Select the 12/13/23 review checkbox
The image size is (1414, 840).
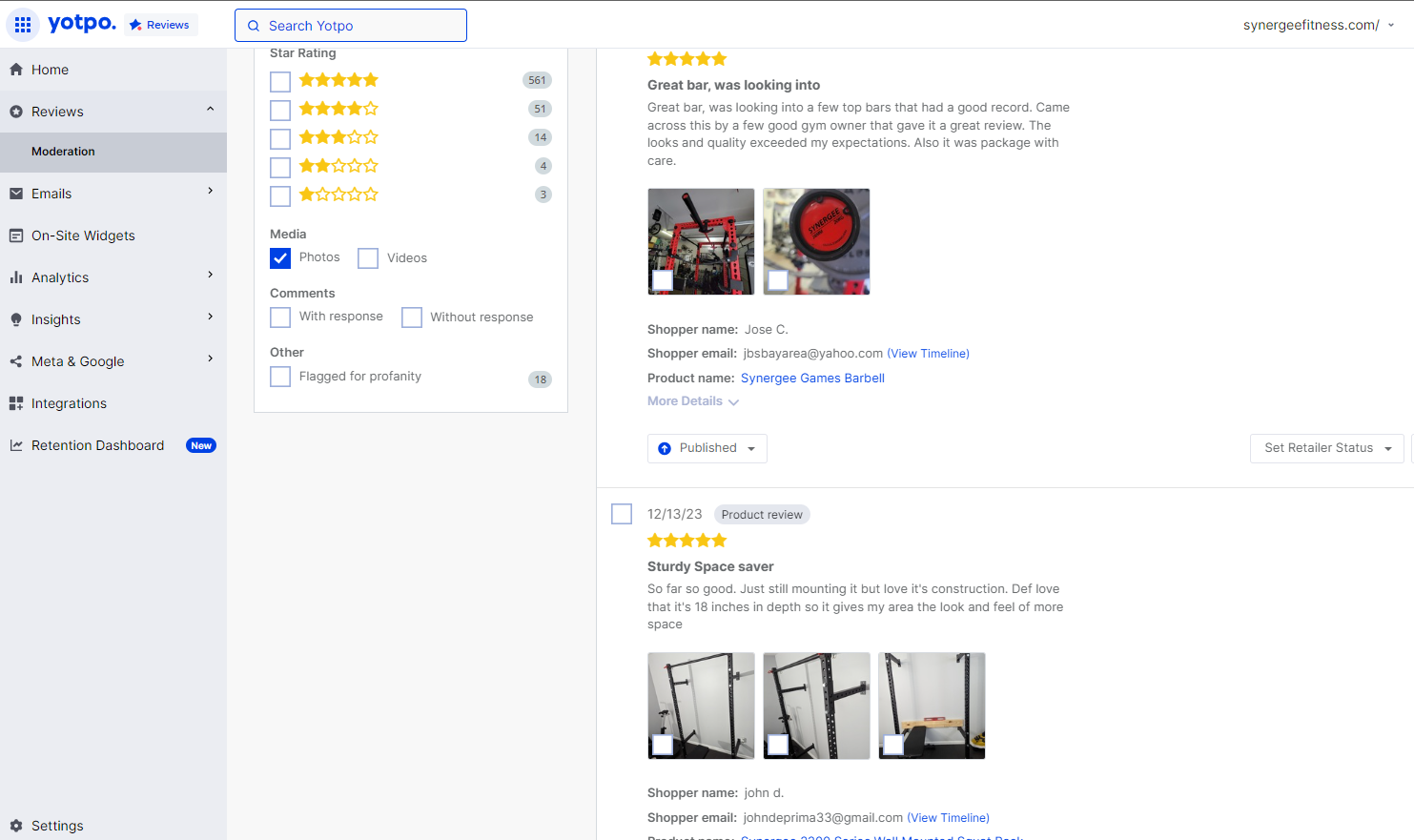[x=622, y=514]
